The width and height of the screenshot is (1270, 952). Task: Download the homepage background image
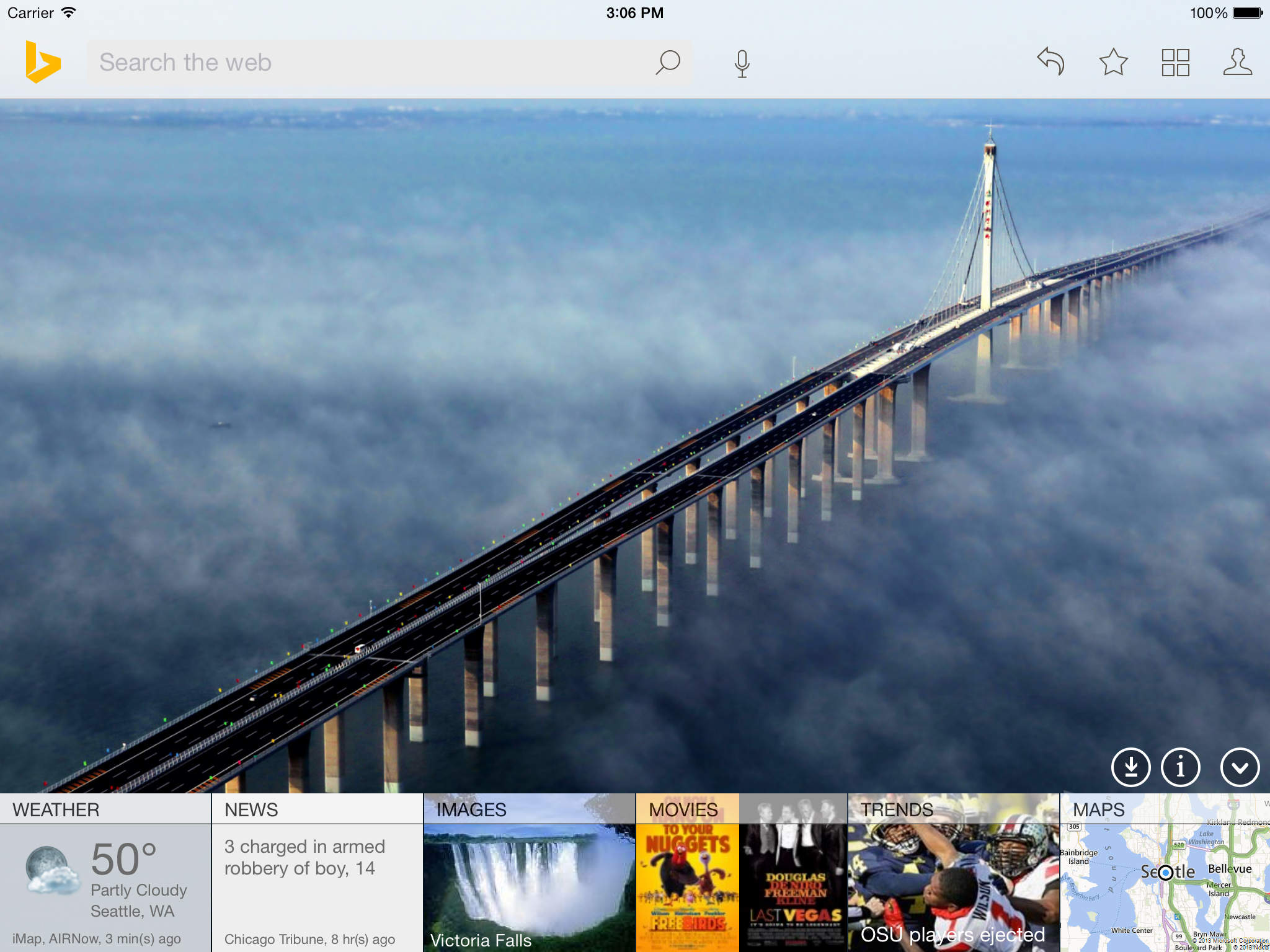click(1130, 768)
